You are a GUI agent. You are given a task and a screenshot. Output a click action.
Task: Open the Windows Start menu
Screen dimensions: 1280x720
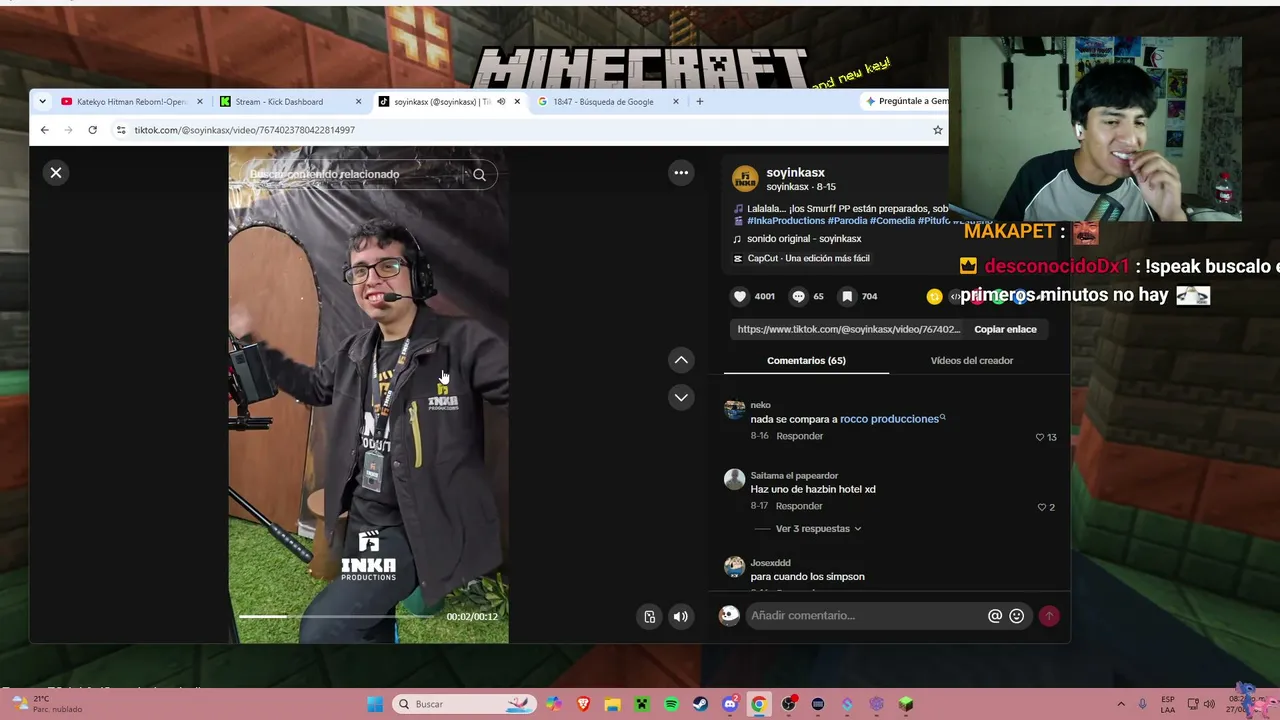375,704
